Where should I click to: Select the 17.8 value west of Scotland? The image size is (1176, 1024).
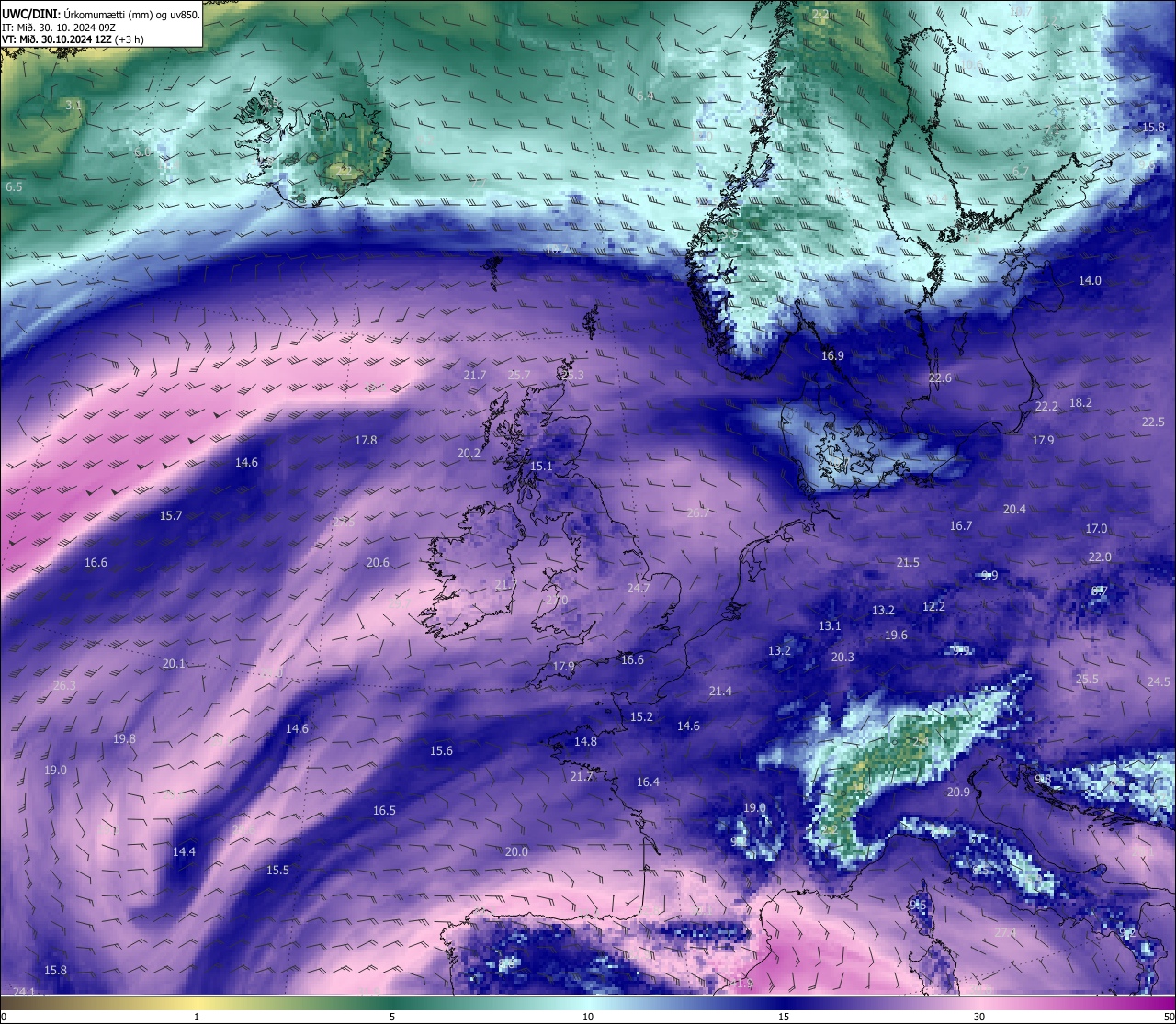pyautogui.click(x=366, y=440)
